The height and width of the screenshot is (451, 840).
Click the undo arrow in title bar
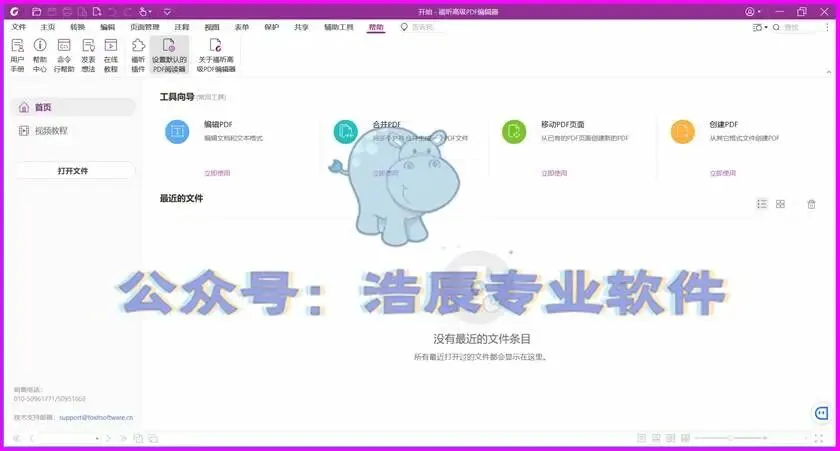[x=112, y=11]
